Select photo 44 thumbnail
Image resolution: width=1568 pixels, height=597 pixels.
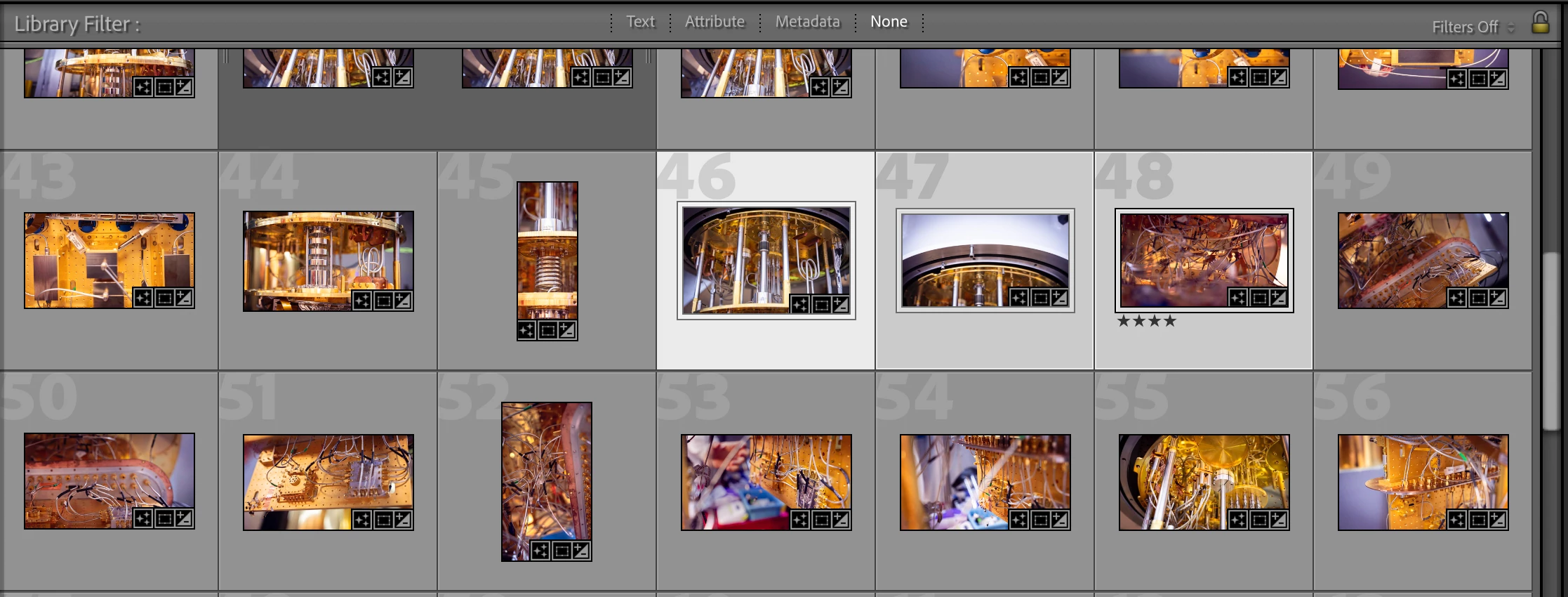point(328,261)
